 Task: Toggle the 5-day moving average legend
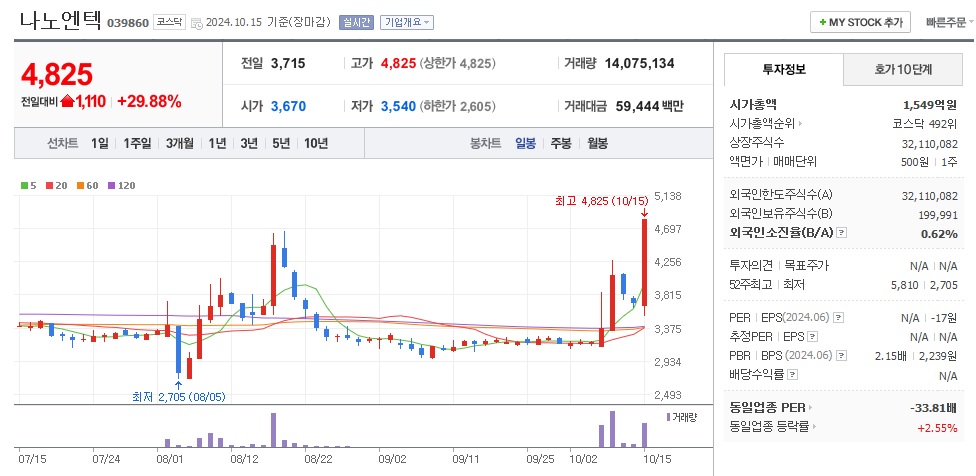coord(28,185)
